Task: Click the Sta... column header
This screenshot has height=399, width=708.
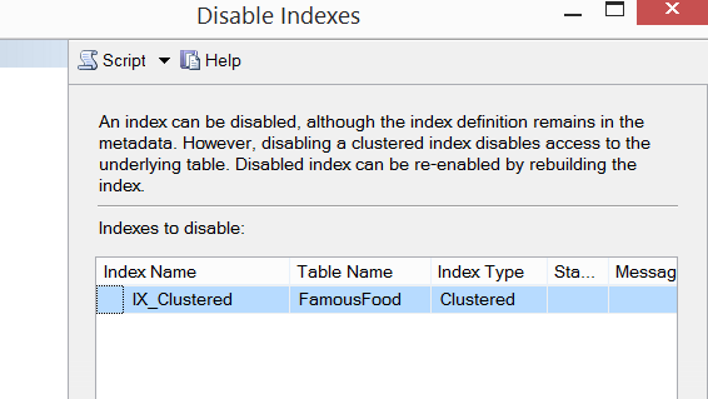Action: pyautogui.click(x=578, y=272)
